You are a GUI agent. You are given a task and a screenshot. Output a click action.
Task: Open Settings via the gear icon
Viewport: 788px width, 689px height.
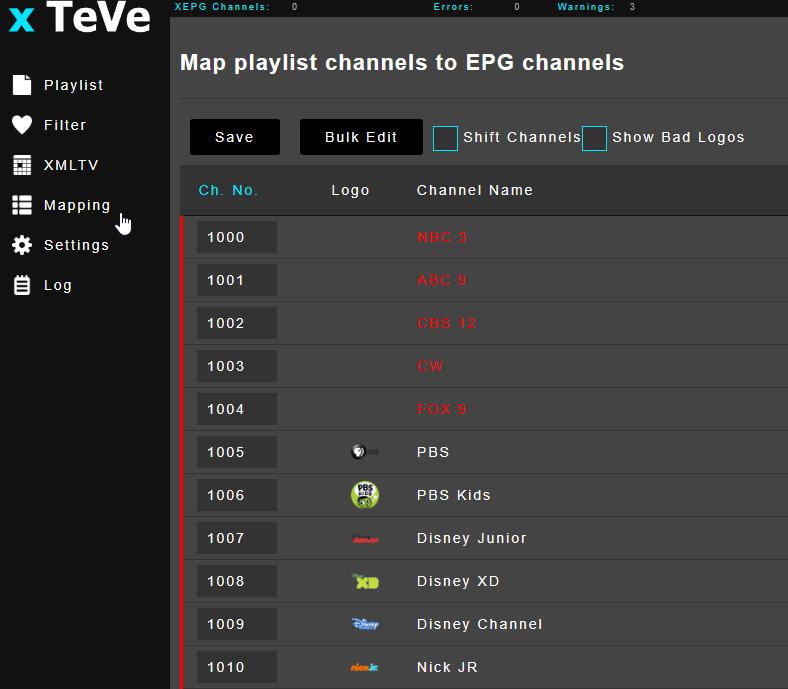[x=22, y=245]
